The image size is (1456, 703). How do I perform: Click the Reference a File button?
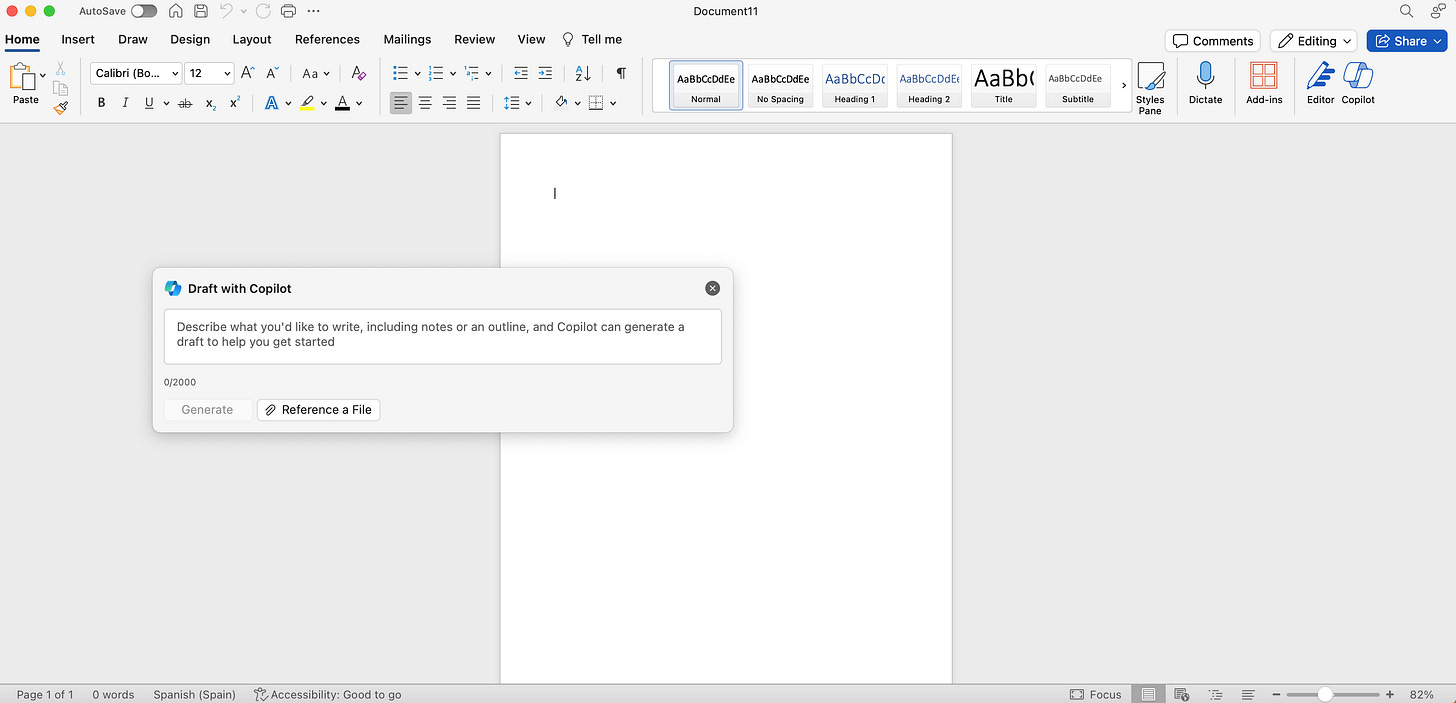(x=318, y=410)
